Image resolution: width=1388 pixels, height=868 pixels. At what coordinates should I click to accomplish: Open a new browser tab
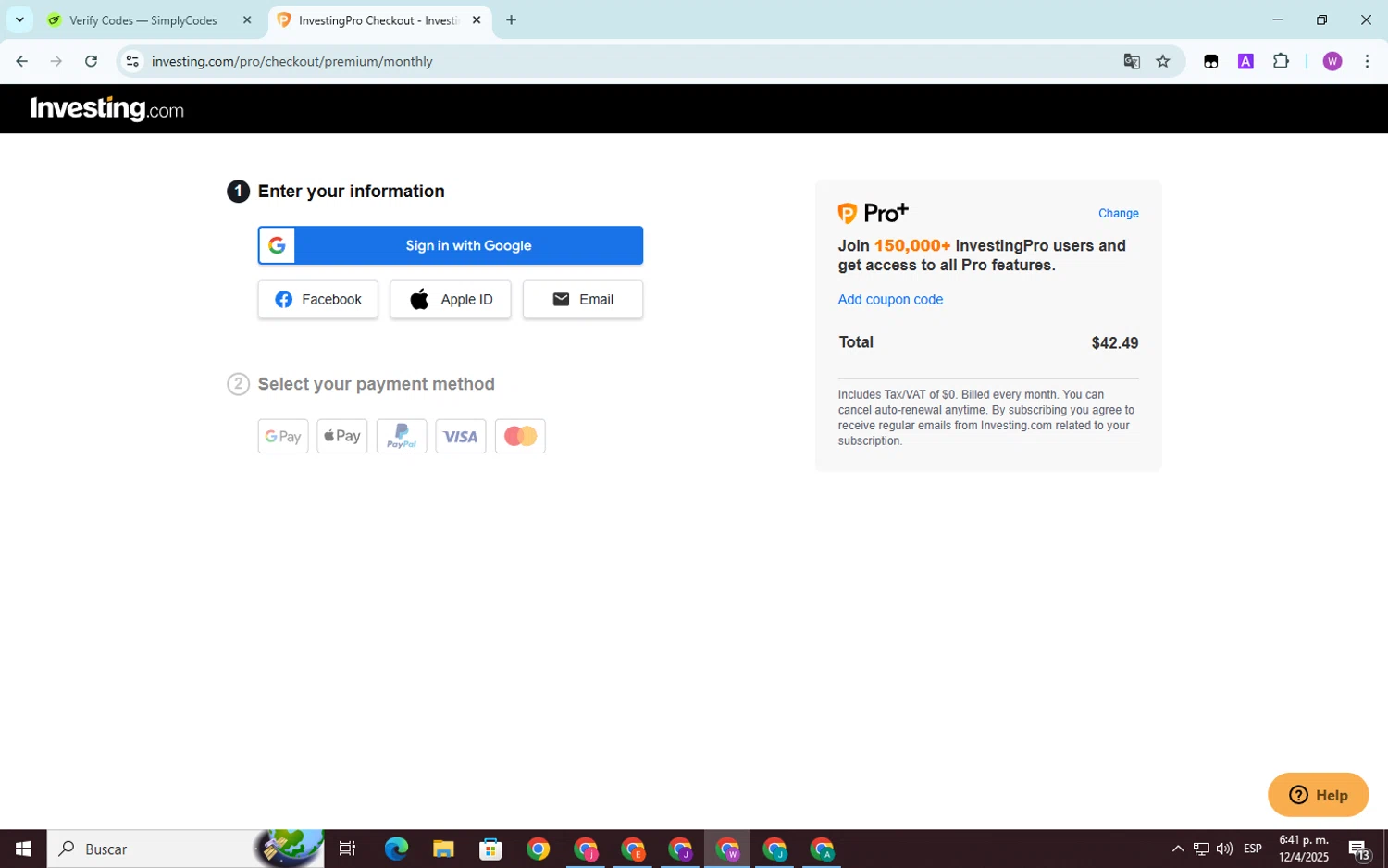pos(511,20)
